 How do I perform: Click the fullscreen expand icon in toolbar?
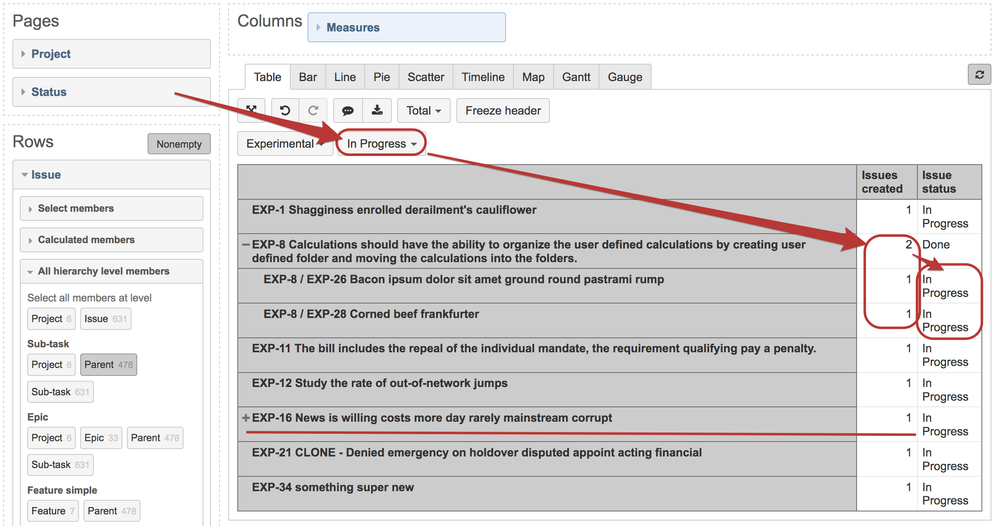point(251,110)
